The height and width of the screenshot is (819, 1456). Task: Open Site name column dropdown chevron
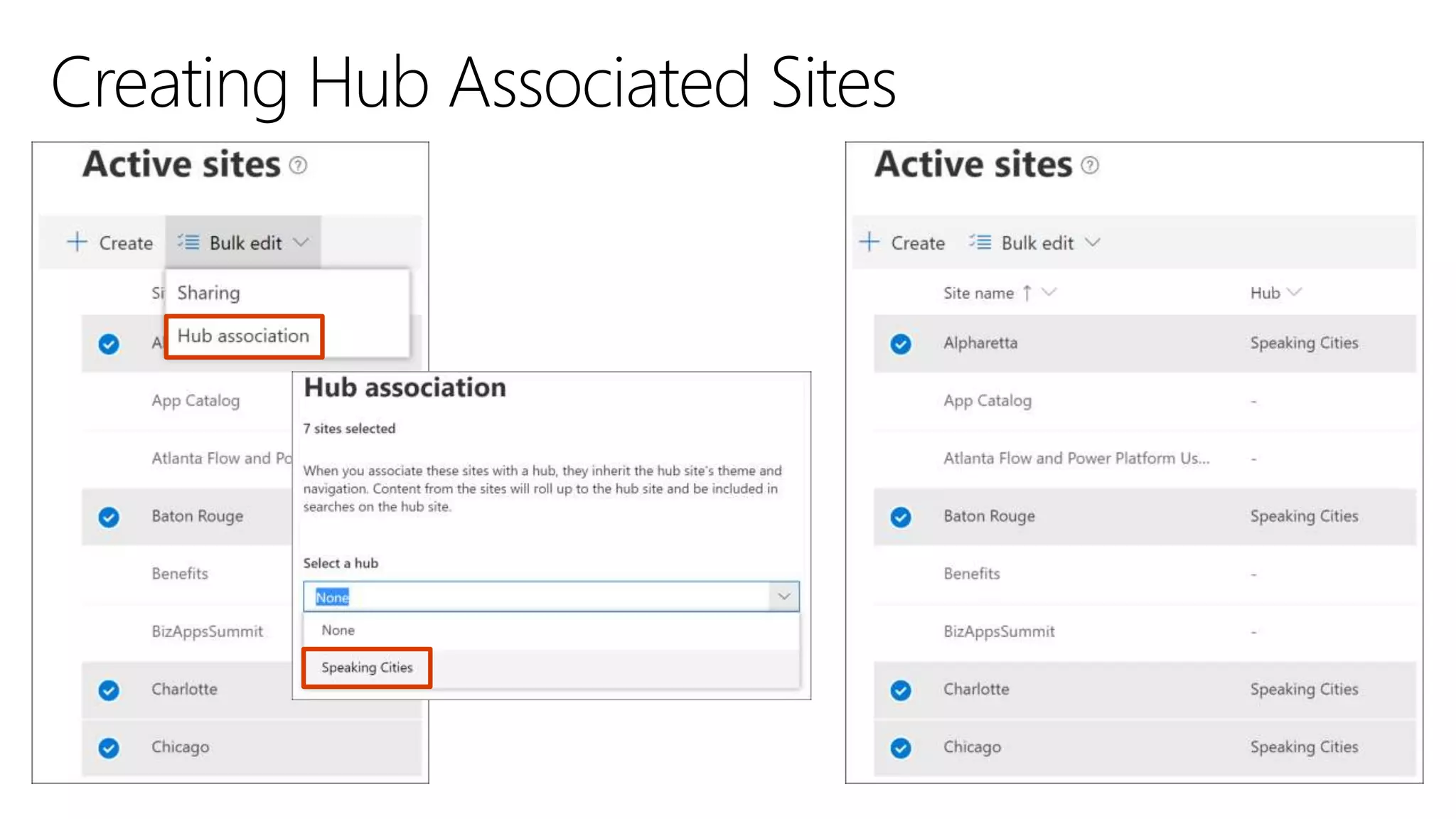pyautogui.click(x=1049, y=292)
